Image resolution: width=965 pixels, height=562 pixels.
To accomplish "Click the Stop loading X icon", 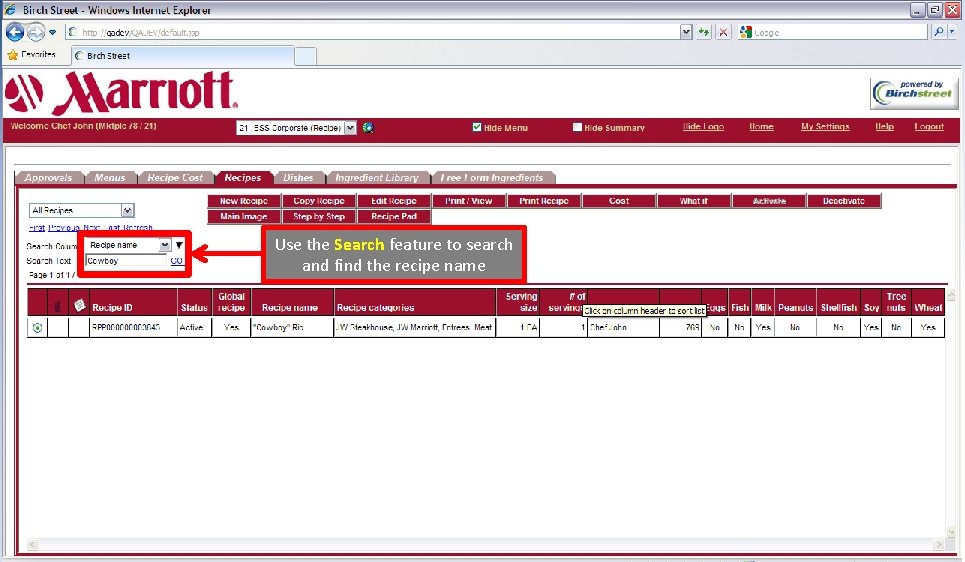I will pos(724,32).
